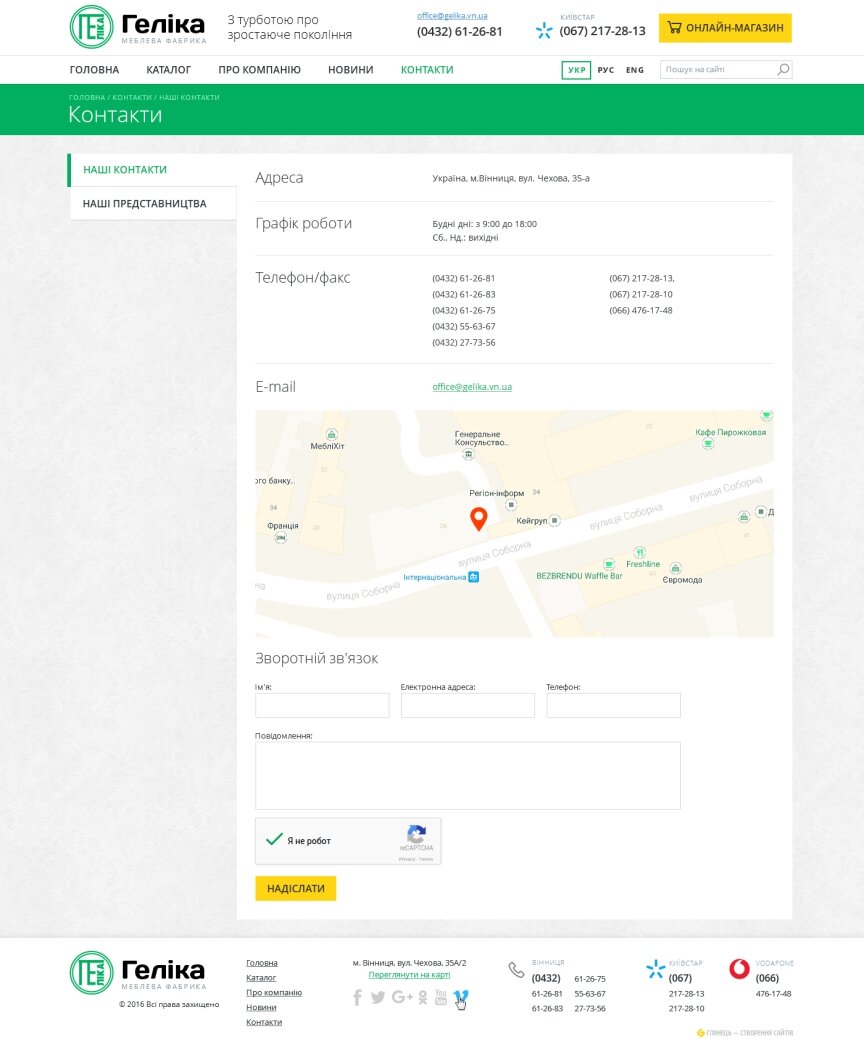
Task: Toggle the 'Я не робот' captcha checkbox
Action: (274, 840)
